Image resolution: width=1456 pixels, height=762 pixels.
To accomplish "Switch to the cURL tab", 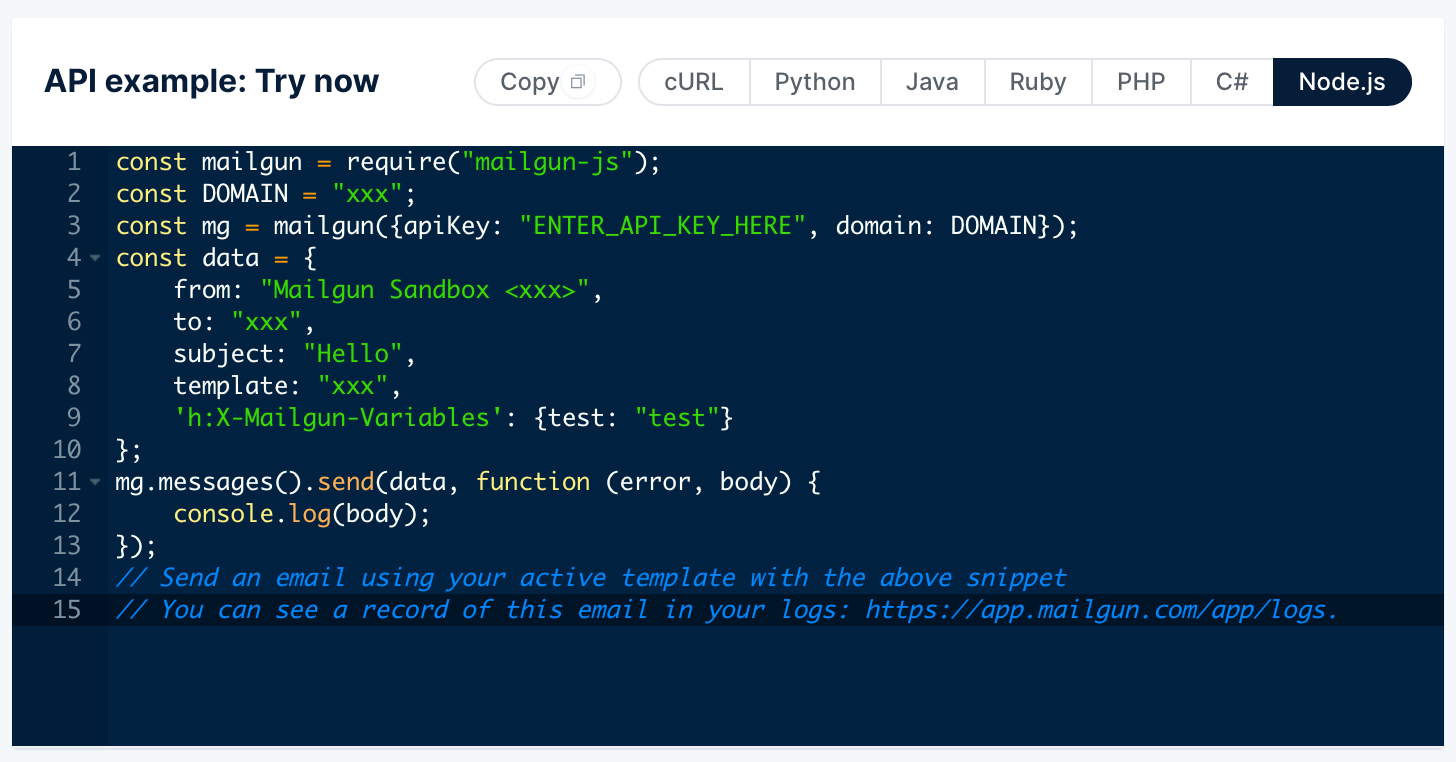I will click(x=694, y=82).
